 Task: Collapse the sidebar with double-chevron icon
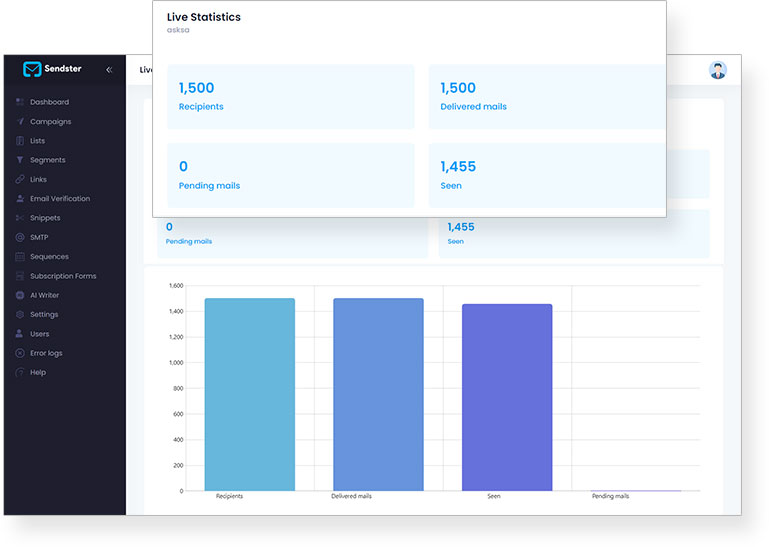point(109,70)
